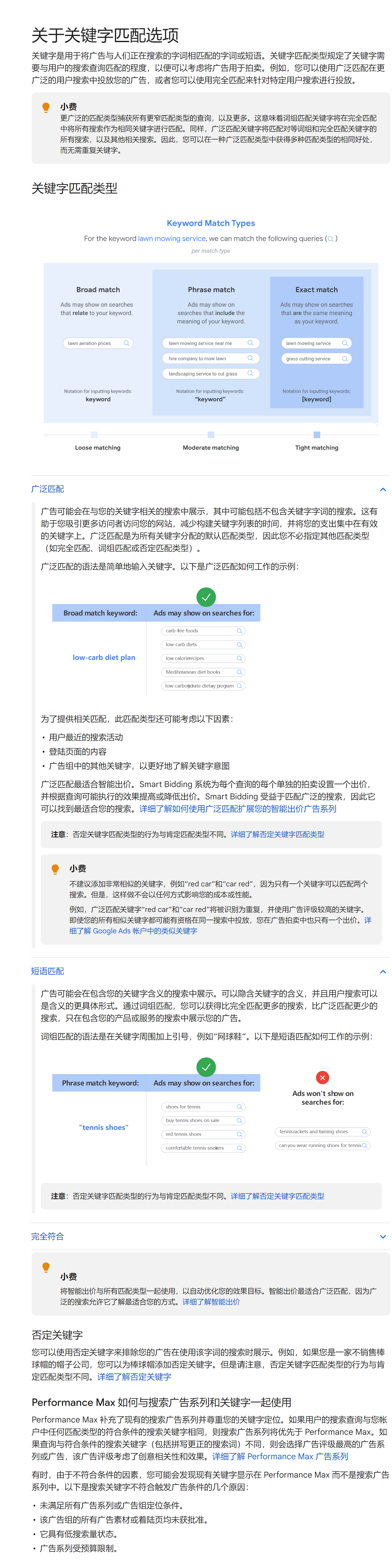Click the lawn aeration prices search box
The image size is (392, 1568).
[98, 343]
